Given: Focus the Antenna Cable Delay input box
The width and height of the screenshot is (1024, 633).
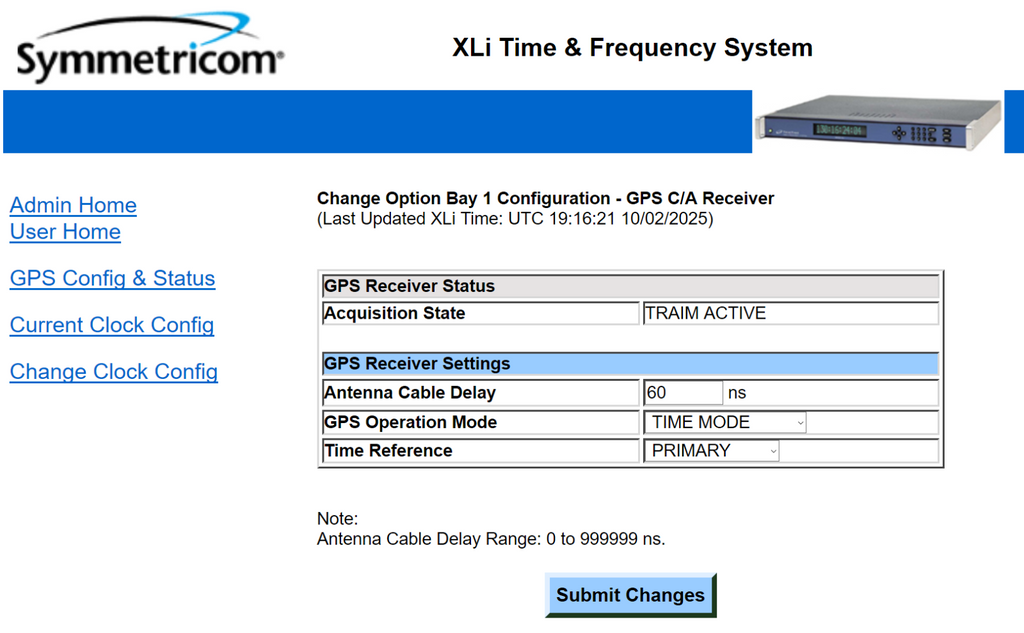Looking at the screenshot, I should 683,393.
